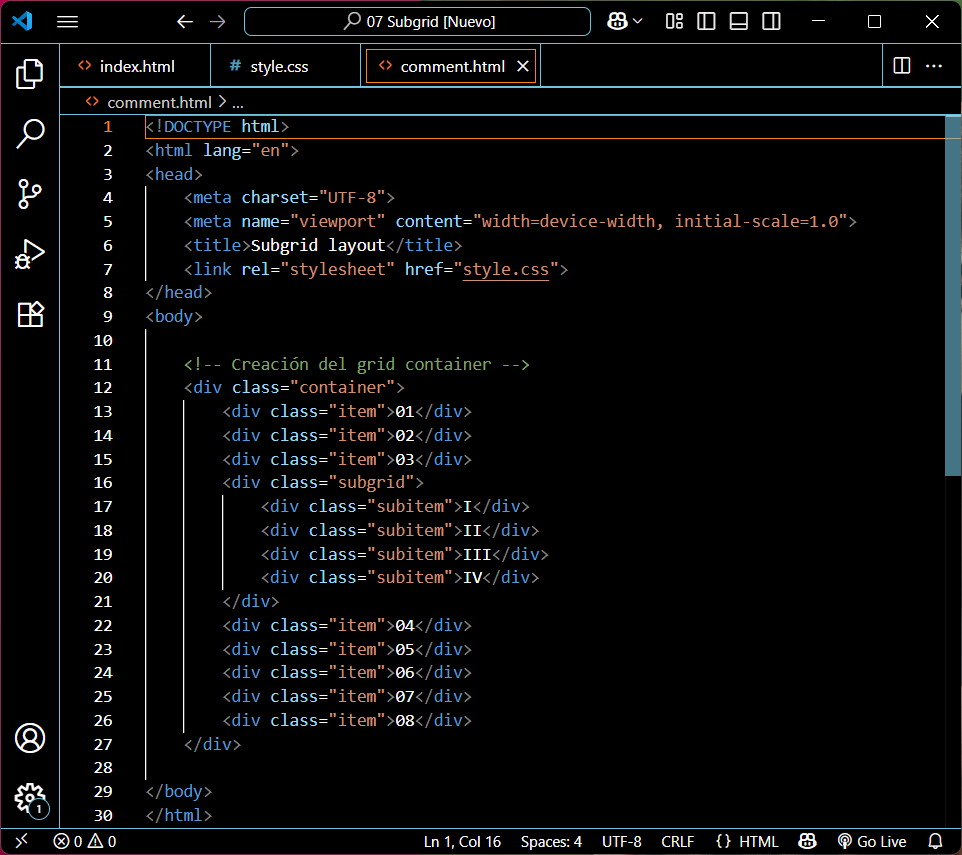Open the hamburger application menu
Image resolution: width=962 pixels, height=855 pixels.
click(67, 22)
